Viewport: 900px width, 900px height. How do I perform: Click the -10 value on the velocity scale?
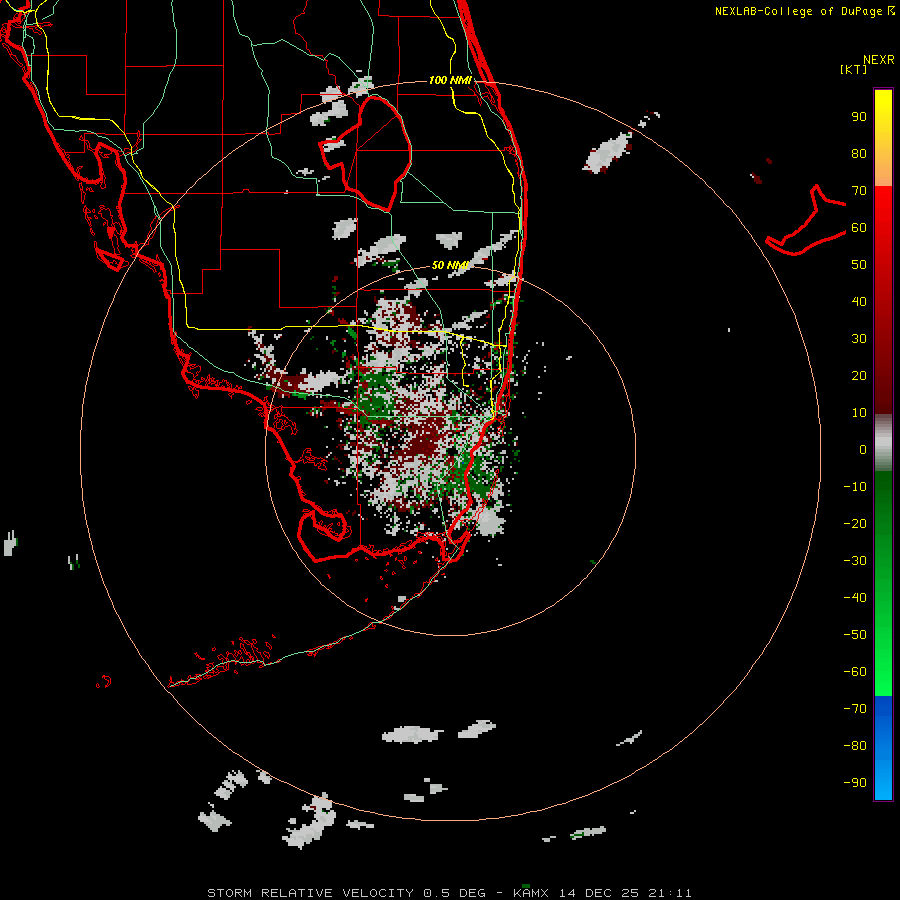tap(855, 487)
